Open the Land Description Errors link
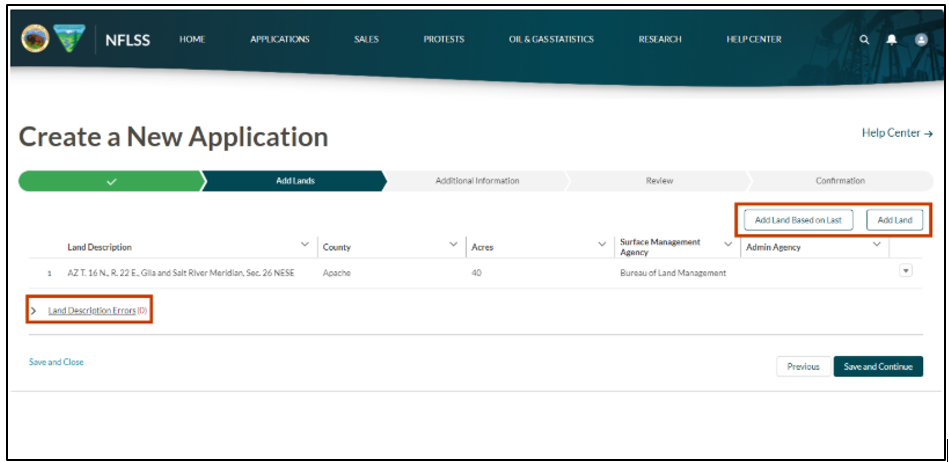The width and height of the screenshot is (949, 462). click(x=92, y=311)
